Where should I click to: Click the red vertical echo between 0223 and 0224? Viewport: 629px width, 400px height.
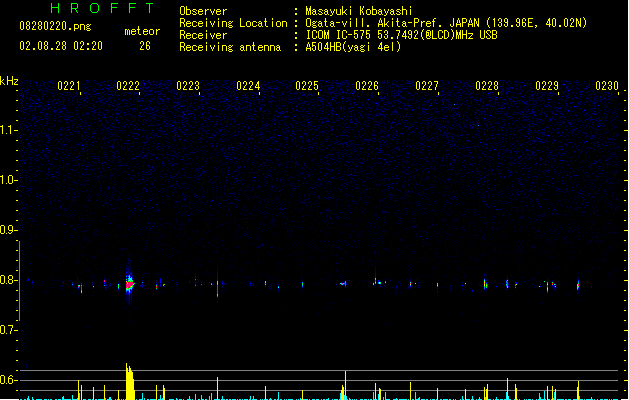click(x=217, y=288)
